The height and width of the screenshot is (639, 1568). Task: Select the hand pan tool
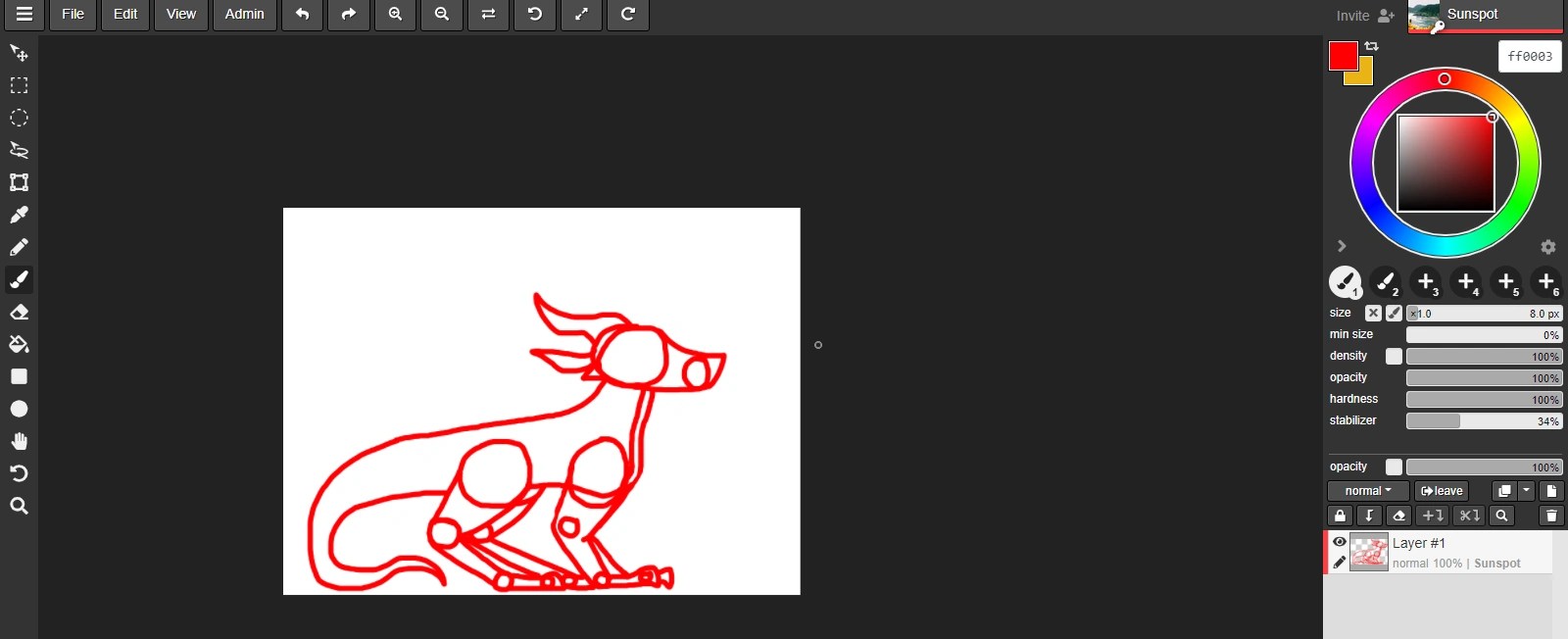pyautogui.click(x=19, y=441)
